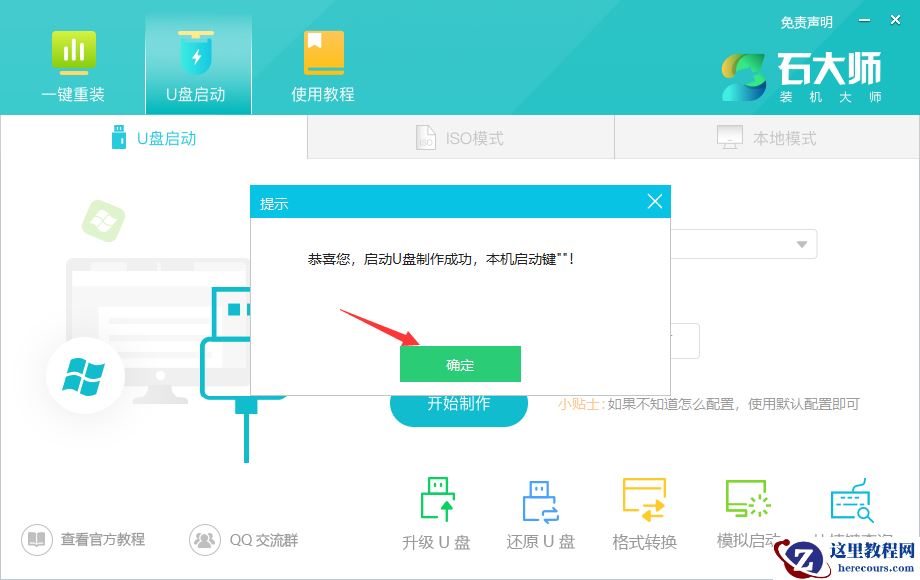The image size is (920, 580).
Task: Switch to the ISO模式 tab
Action: point(460,137)
